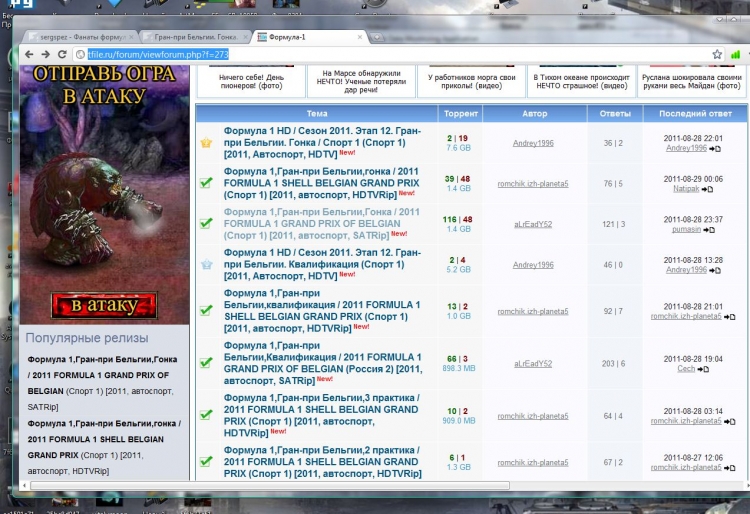Open author aLrEadY52 on the 121 | 3 replies row
Image resolution: width=750 pixels, height=514 pixels.
533,224
